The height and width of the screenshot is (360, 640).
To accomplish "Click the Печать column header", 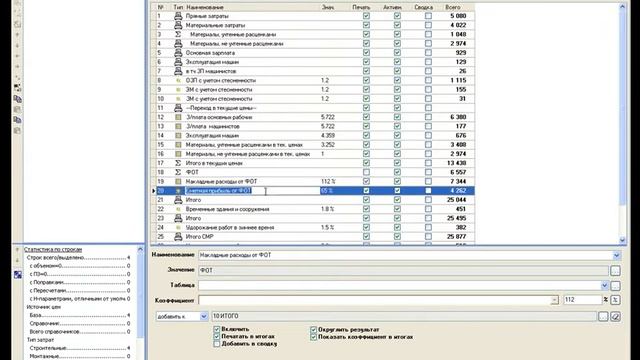I will pyautogui.click(x=361, y=7).
